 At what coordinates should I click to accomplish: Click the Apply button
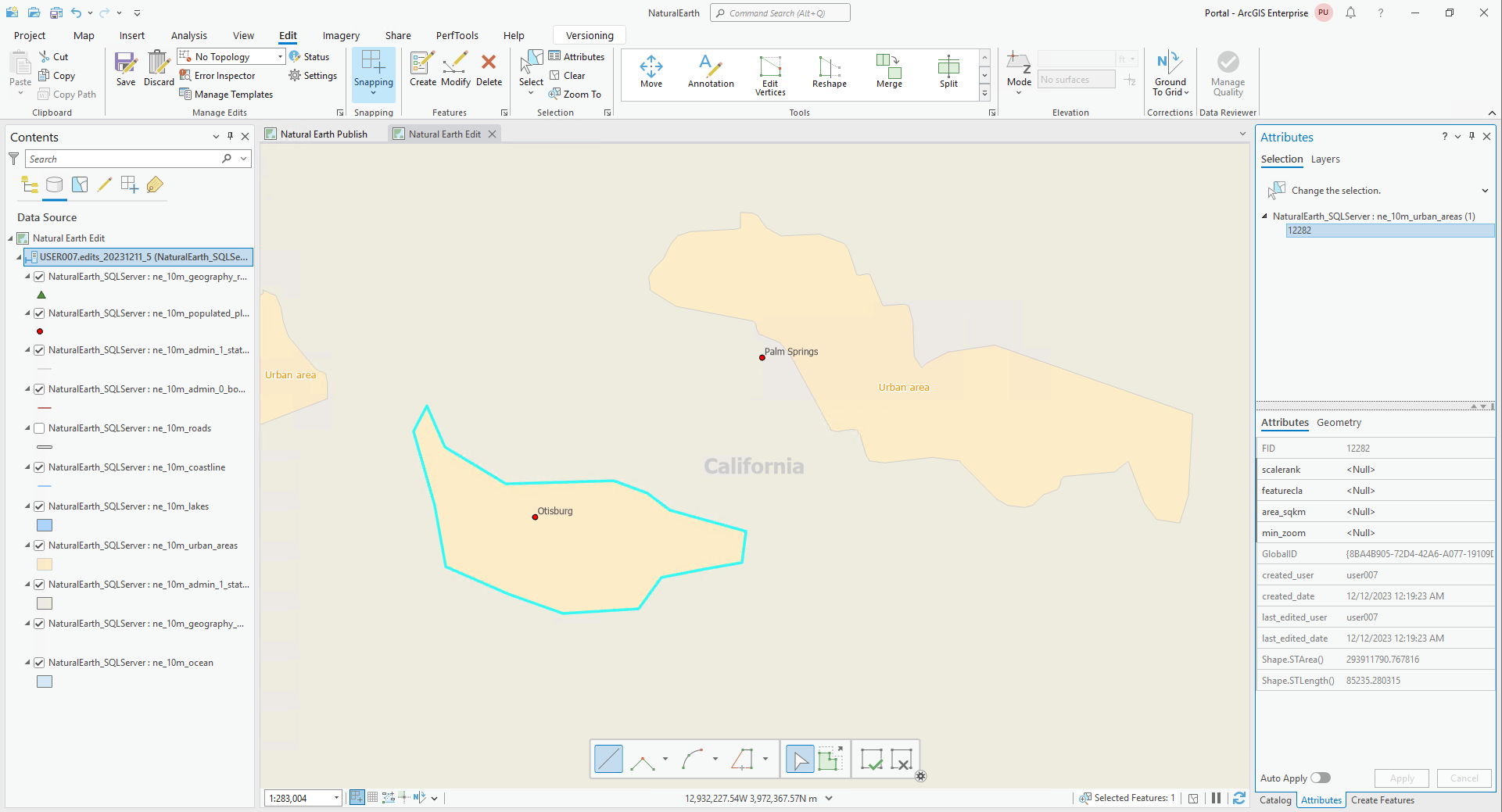pos(1402,778)
